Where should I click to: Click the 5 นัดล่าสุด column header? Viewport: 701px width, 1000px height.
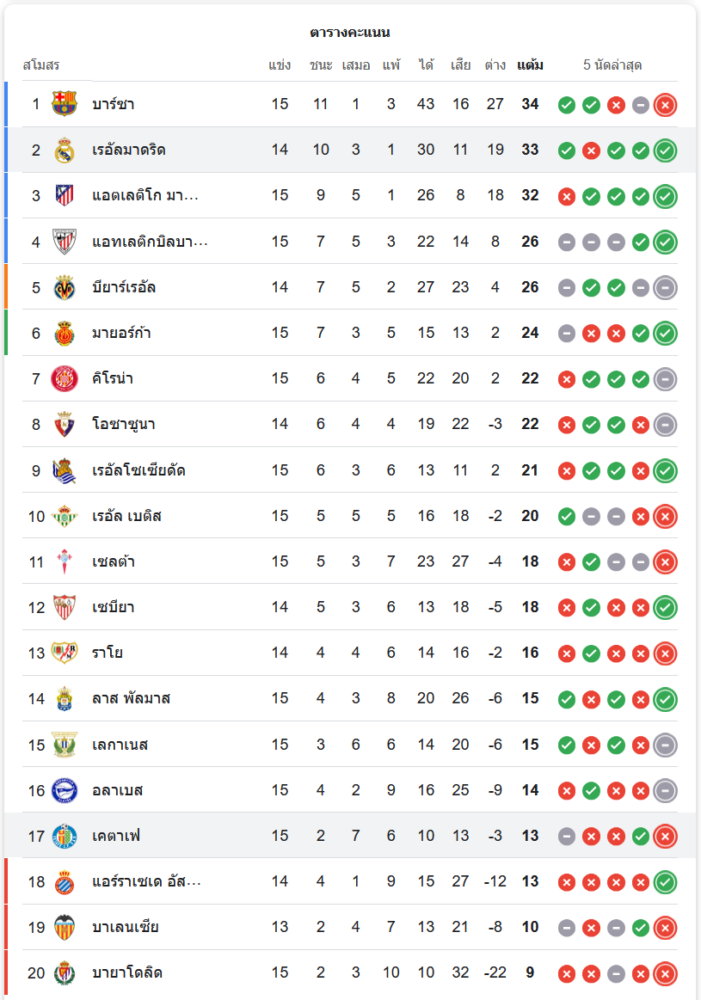[613, 66]
